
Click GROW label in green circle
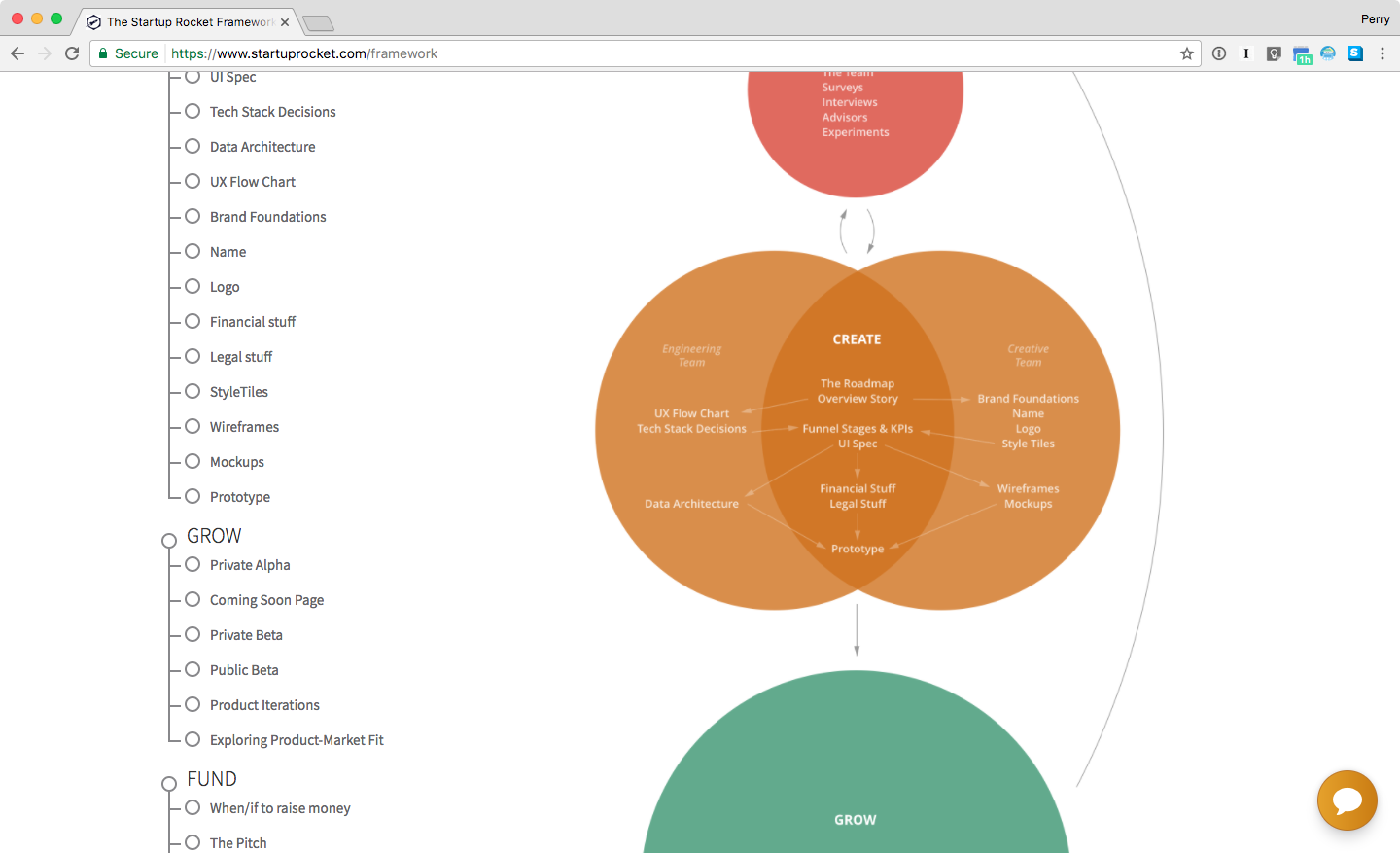856,820
